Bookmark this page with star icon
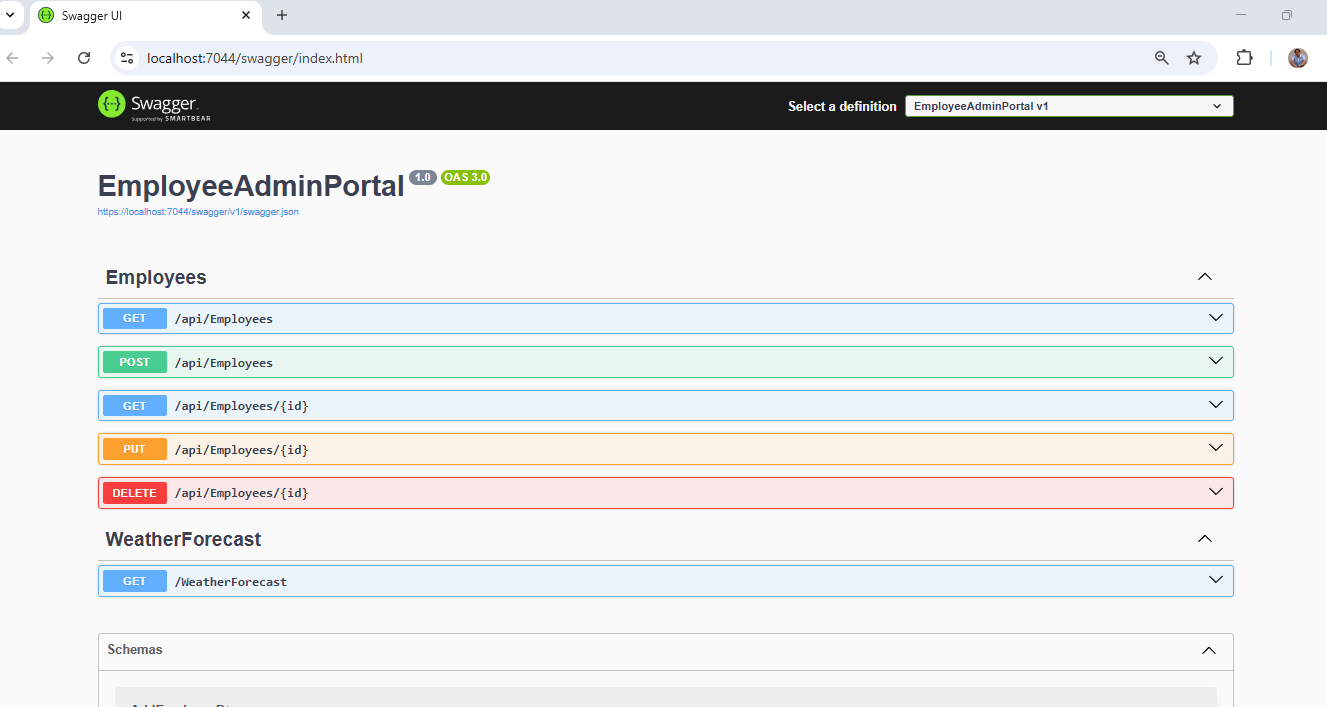The height and width of the screenshot is (707, 1327). (x=1194, y=58)
